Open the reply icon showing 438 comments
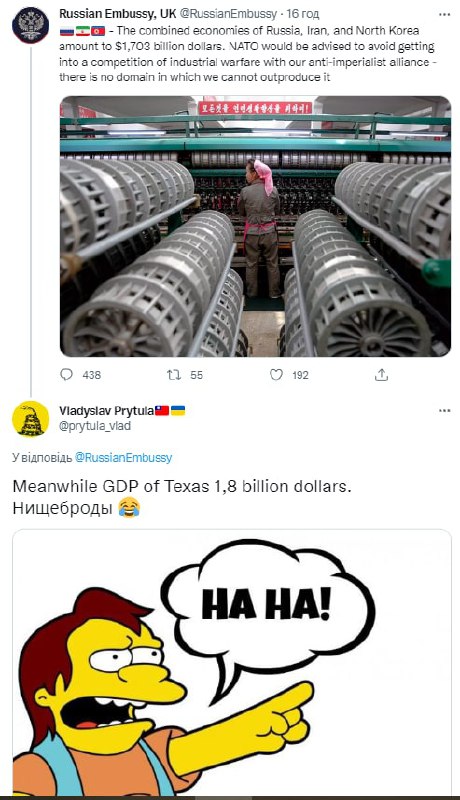This screenshot has height=800, width=460. (67, 375)
